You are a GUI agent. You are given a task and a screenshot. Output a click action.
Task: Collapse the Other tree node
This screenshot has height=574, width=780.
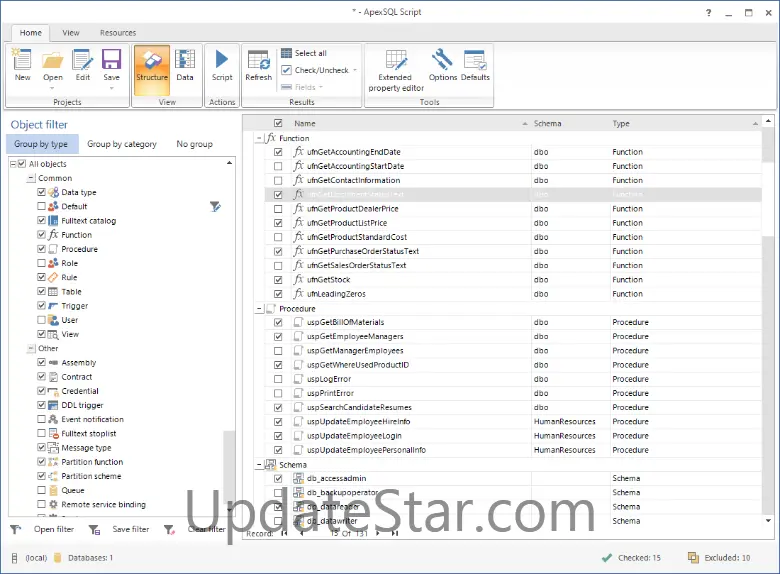click(31, 348)
